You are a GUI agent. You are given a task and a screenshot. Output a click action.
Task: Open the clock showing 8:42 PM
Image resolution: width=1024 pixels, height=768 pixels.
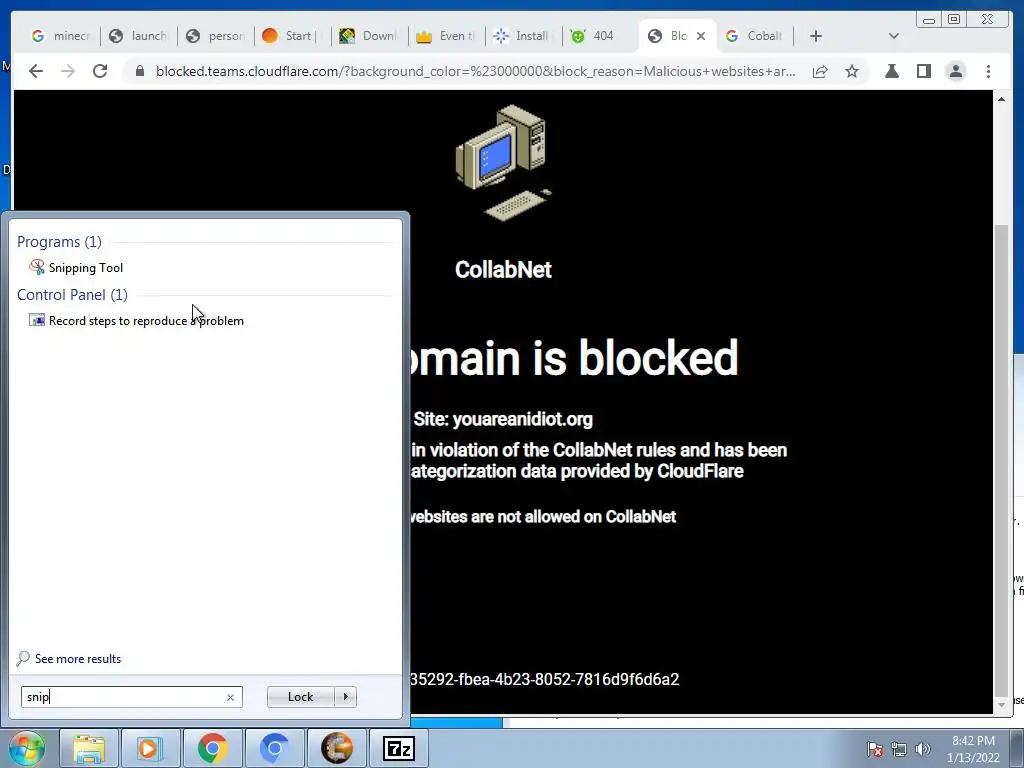(973, 749)
